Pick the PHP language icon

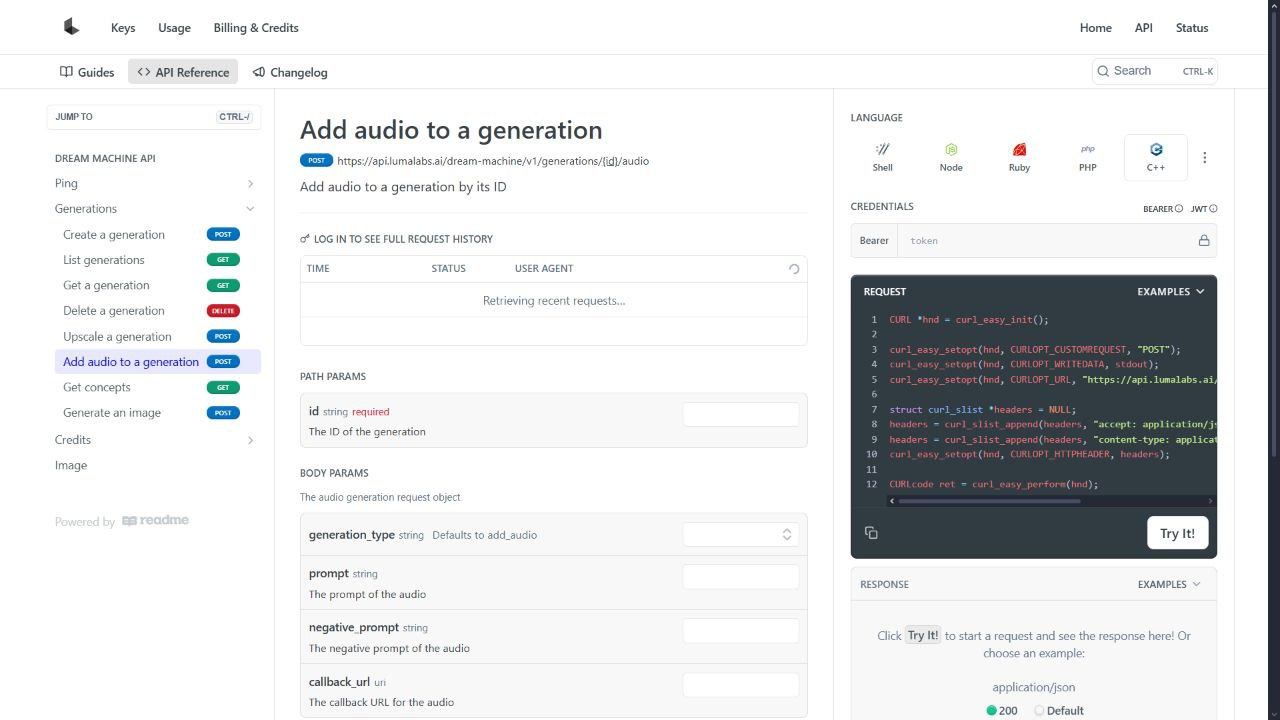pos(1088,157)
